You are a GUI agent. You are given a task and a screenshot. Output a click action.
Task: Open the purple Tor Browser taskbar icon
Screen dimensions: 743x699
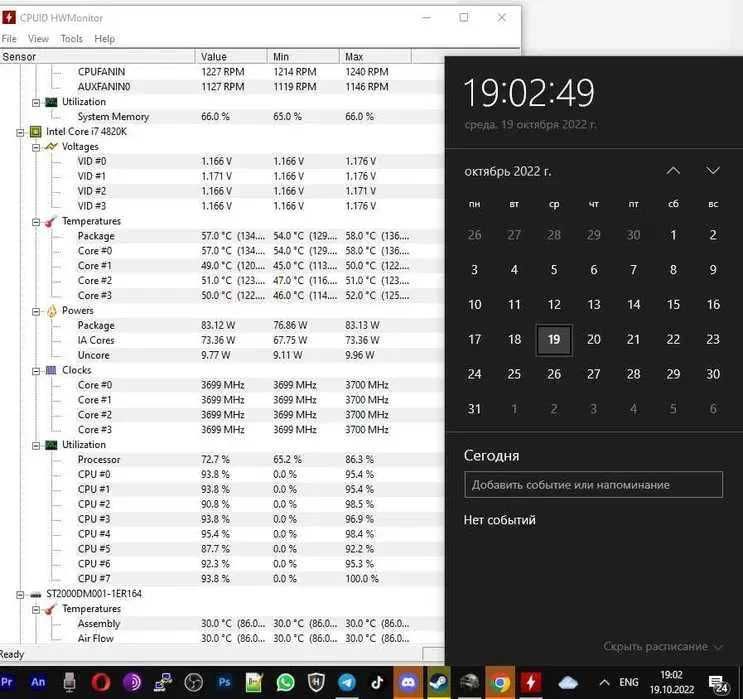pos(132,682)
